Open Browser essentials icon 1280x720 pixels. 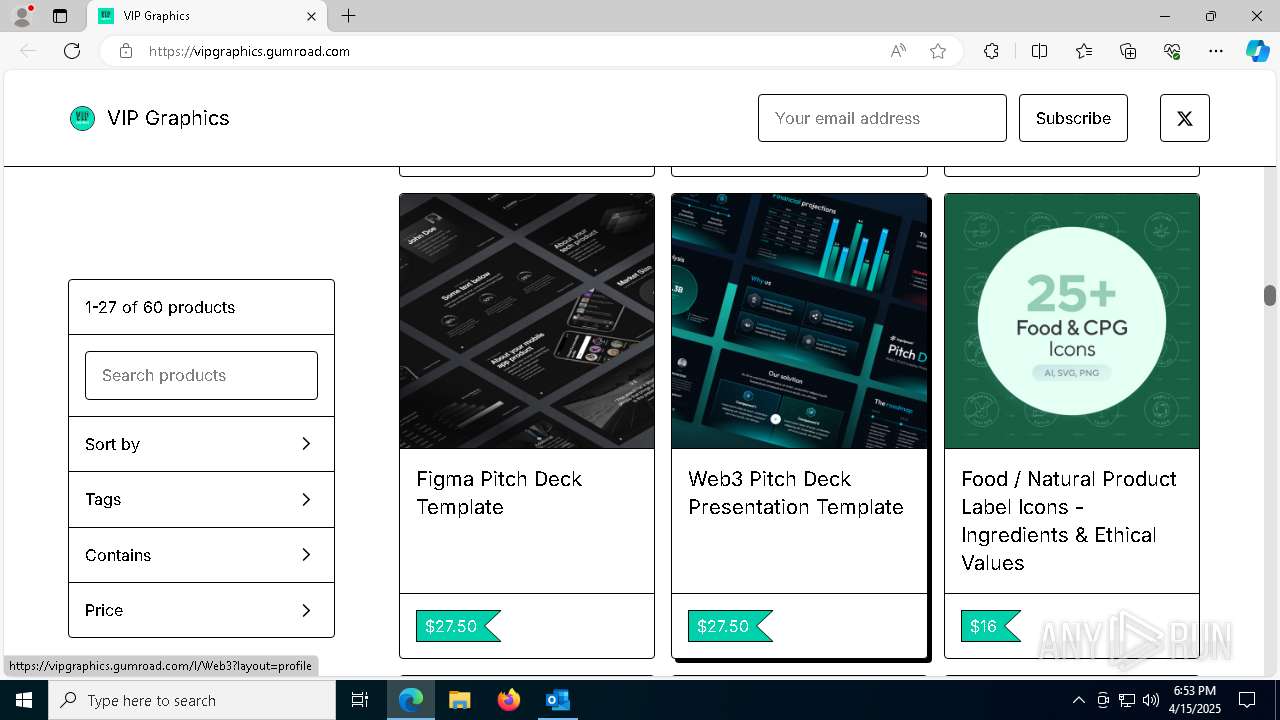pos(1172,51)
